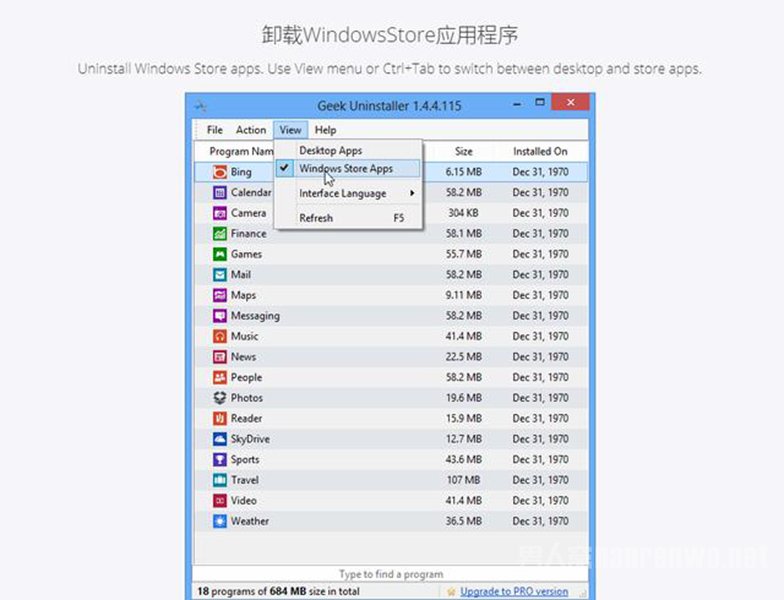This screenshot has width=784, height=600.
Task: Open the Action menu
Action: pos(250,130)
